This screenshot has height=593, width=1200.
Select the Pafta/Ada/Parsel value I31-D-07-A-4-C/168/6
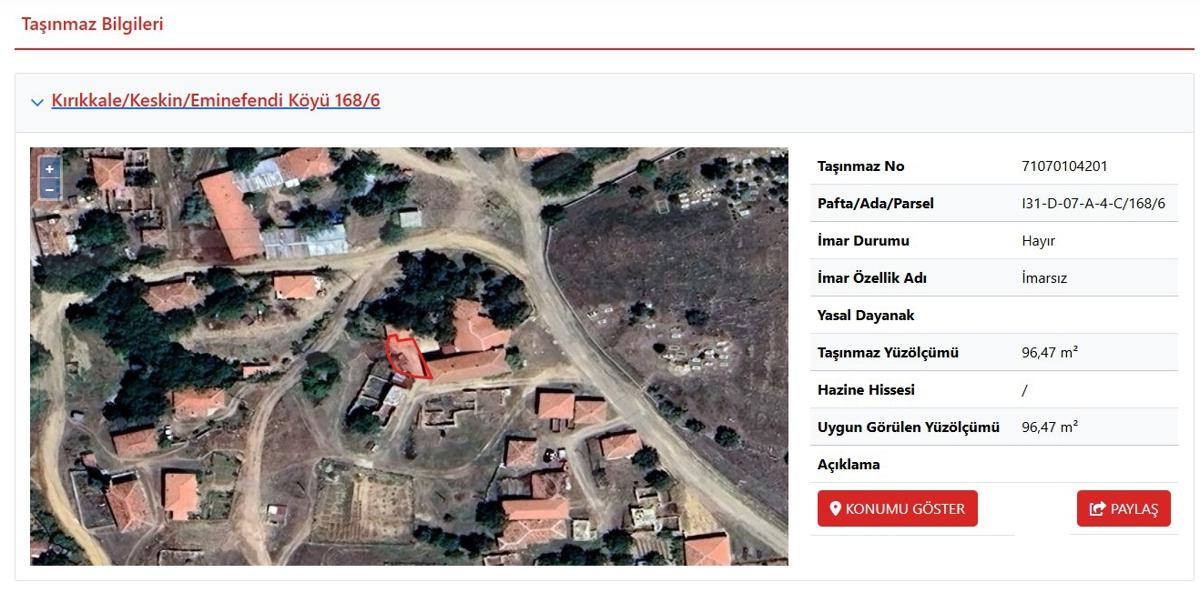(1093, 203)
